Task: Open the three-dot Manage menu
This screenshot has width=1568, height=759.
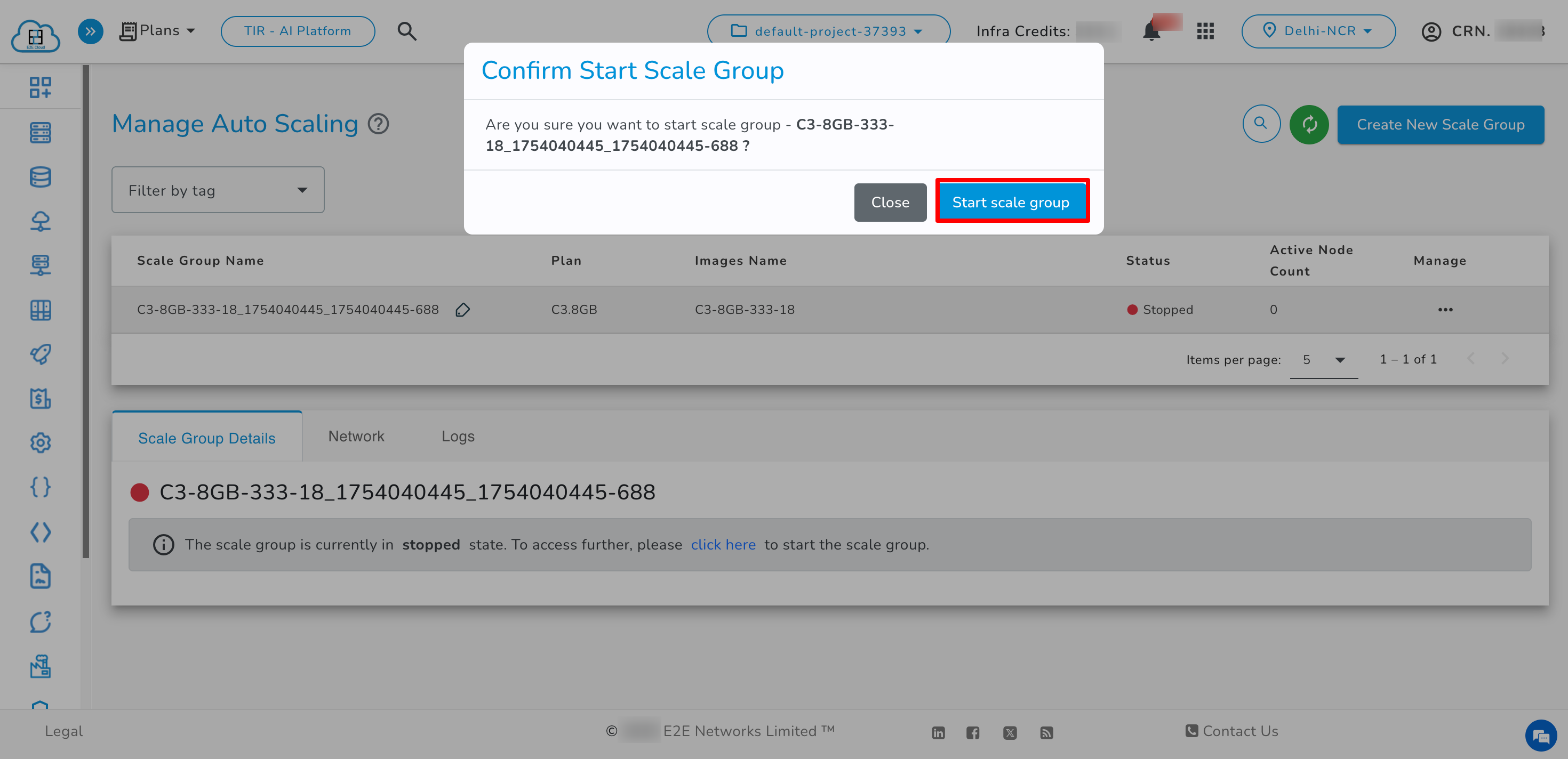Action: (1445, 310)
